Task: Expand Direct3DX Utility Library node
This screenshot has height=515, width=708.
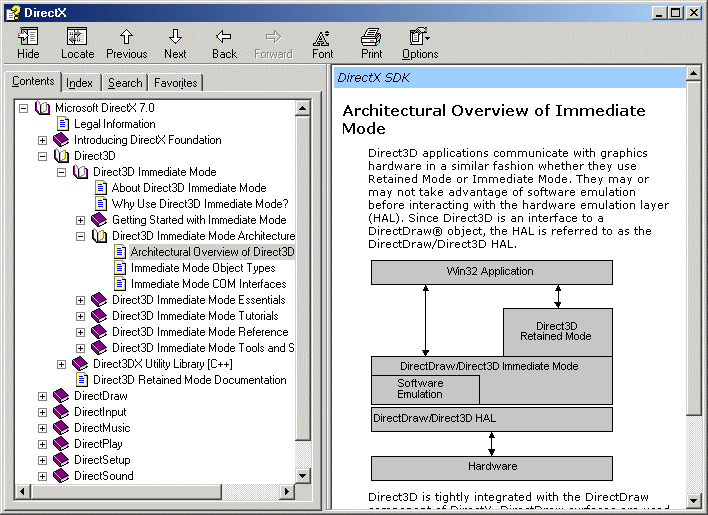Action: 61,364
